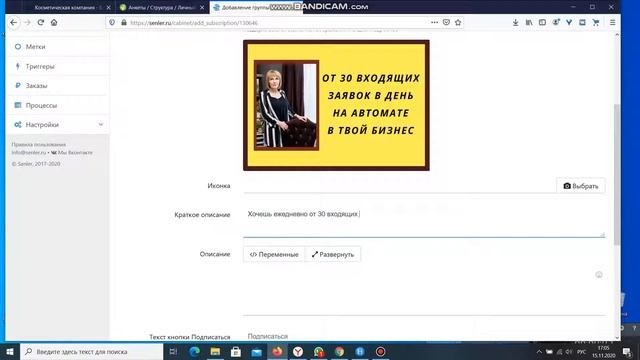
Task: Open Yandex Browser from taskbar
Action: 298,351
